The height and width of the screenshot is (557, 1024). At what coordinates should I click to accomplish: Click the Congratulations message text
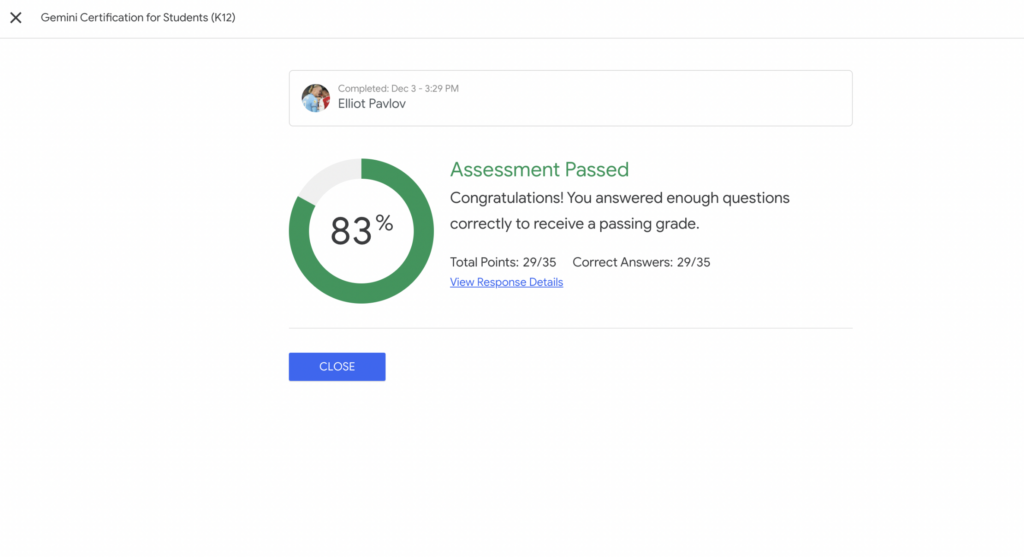(x=620, y=210)
